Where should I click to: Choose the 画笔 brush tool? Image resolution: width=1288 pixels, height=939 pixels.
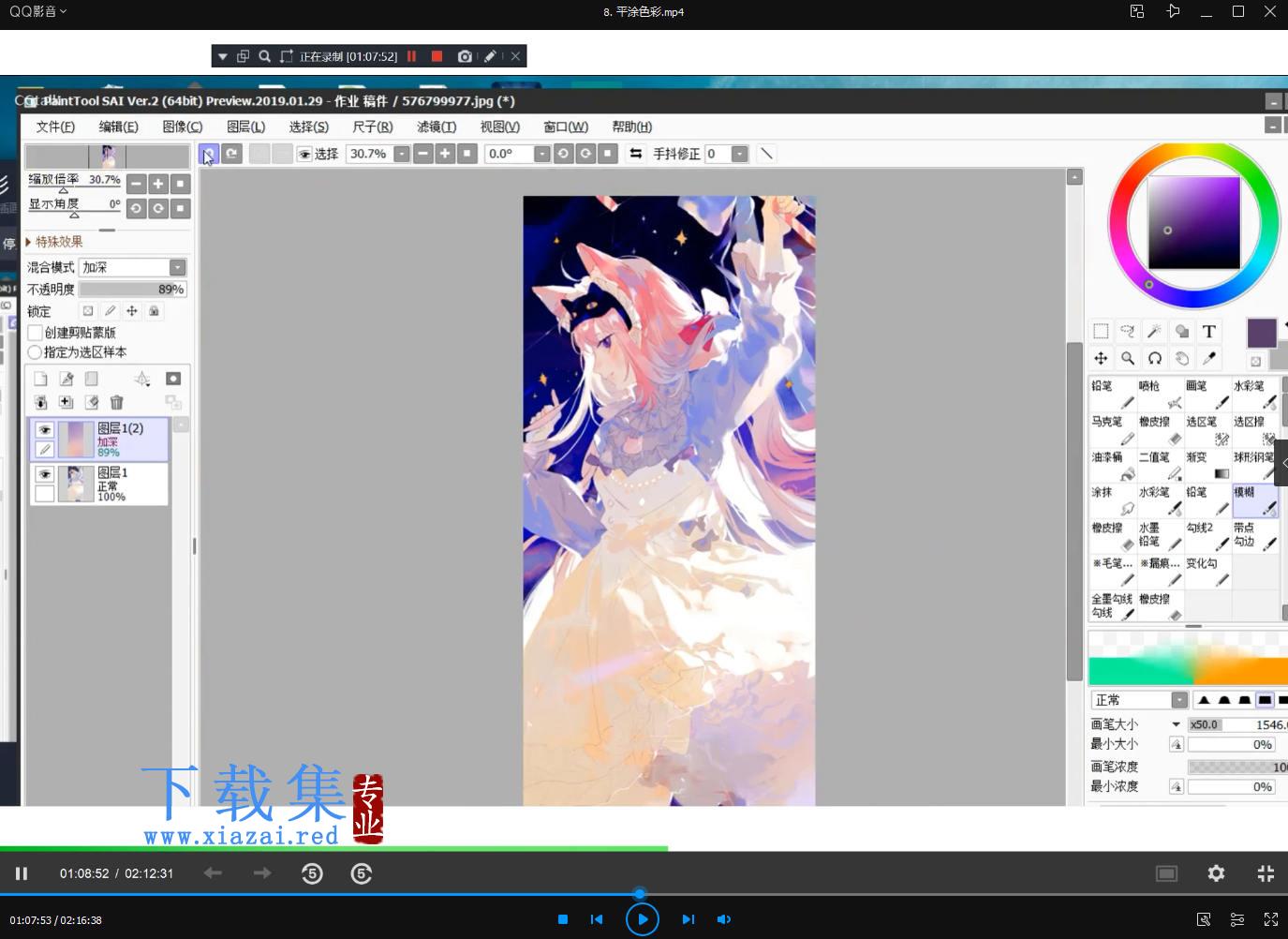(x=1207, y=394)
